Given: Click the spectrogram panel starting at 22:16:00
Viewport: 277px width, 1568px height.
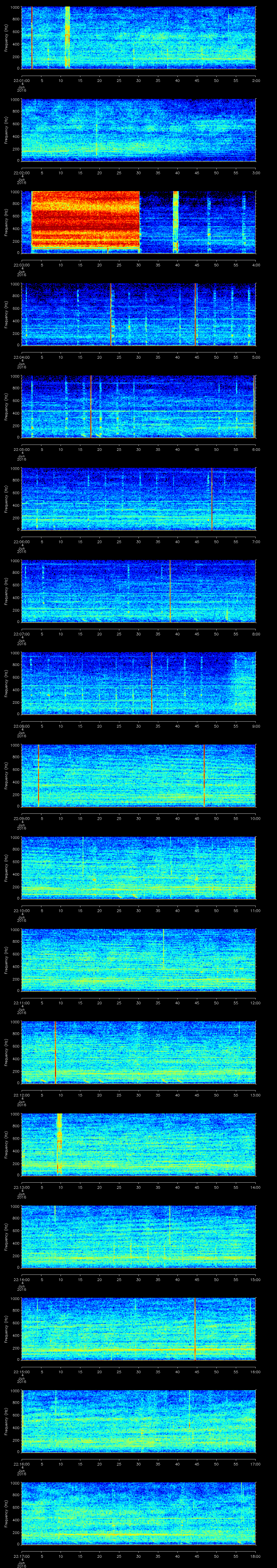Looking at the screenshot, I should pos(138,1421).
